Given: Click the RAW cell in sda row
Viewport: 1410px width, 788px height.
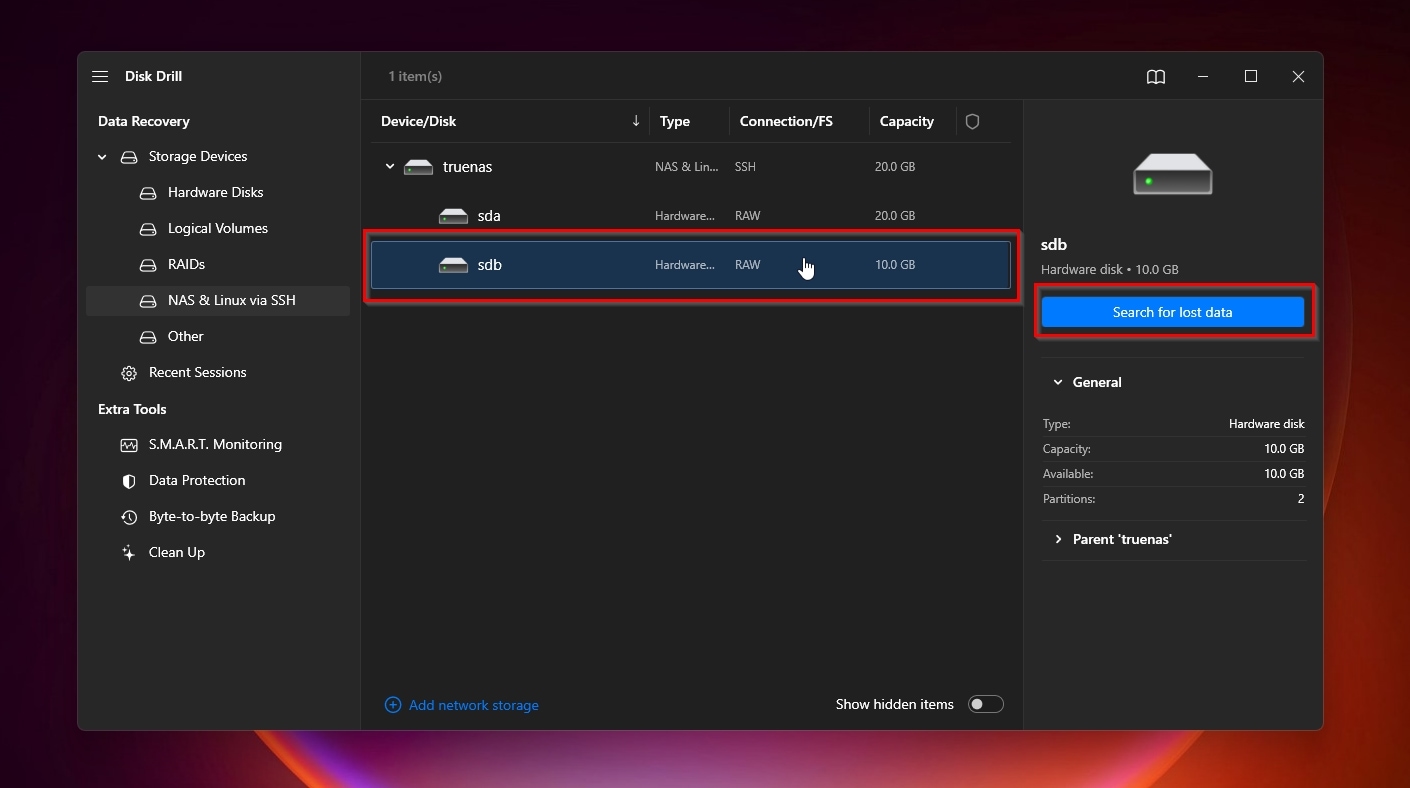Looking at the screenshot, I should tap(747, 216).
